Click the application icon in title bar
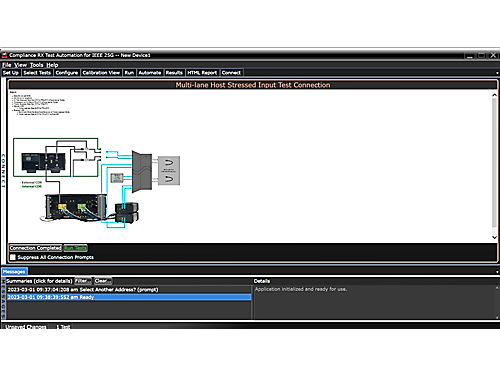 point(5,55)
